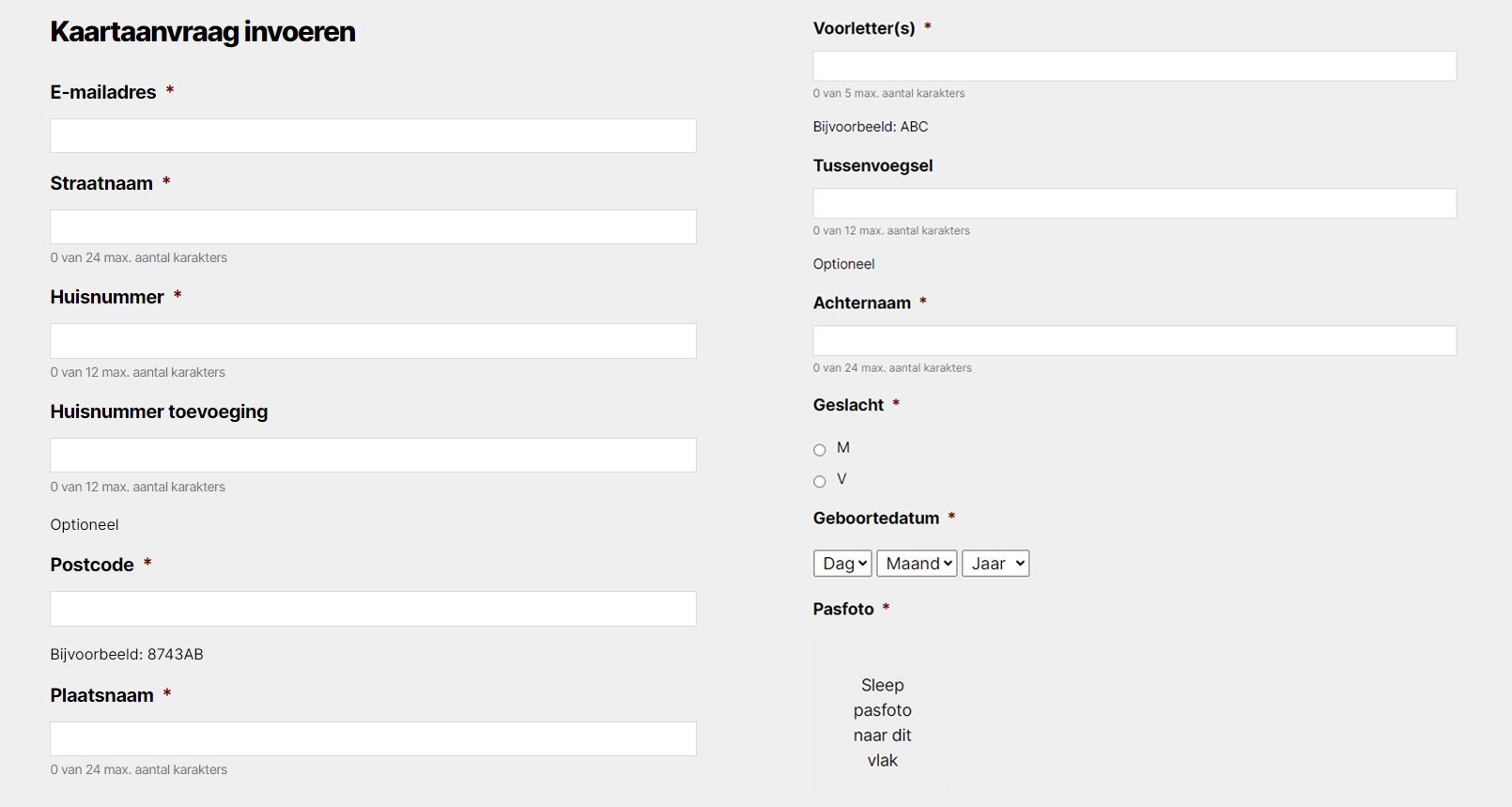Open the Jaar birth year dropdown

click(x=995, y=564)
